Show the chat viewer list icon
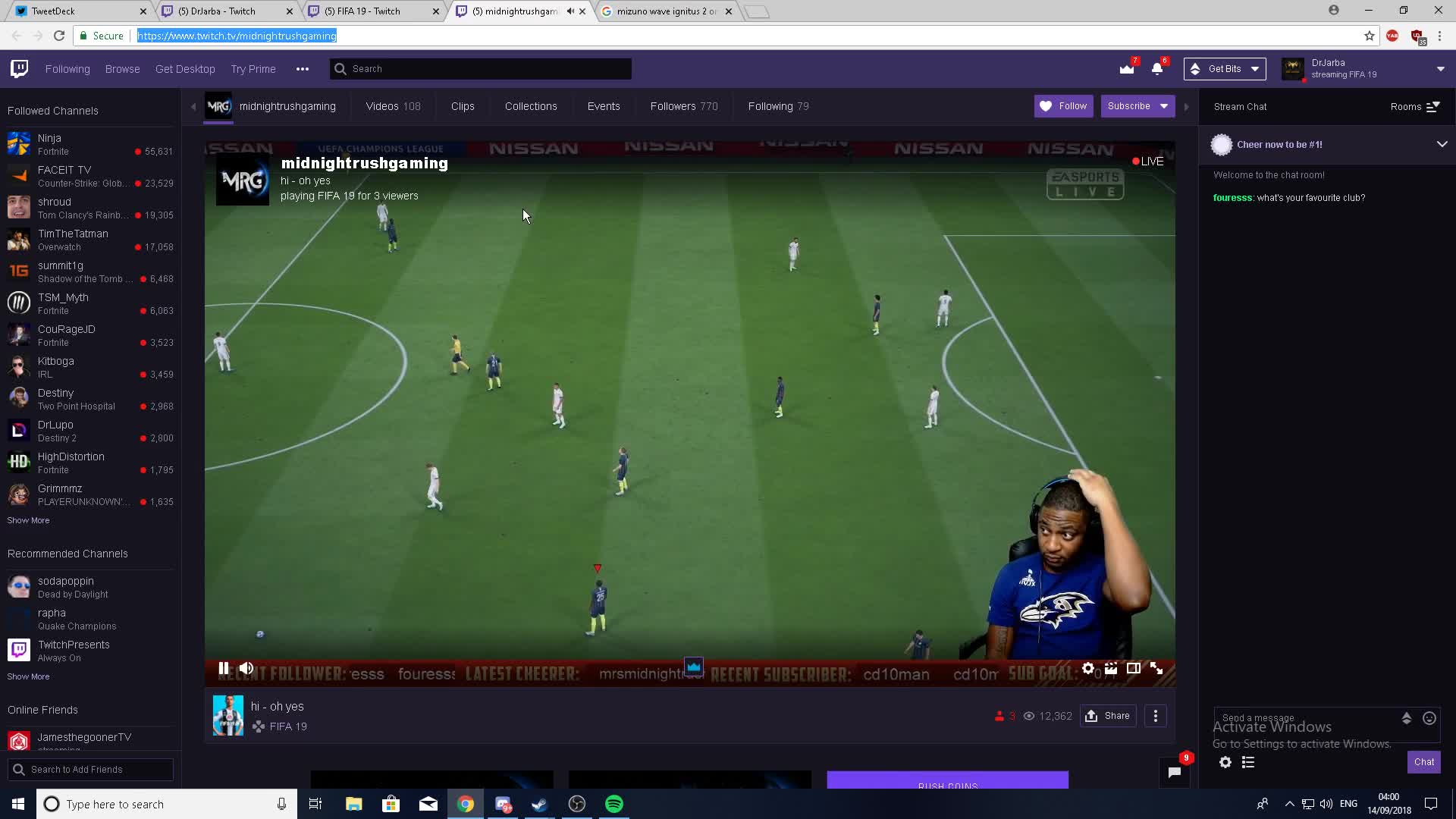Screen dimensions: 1456x819 click(1248, 762)
